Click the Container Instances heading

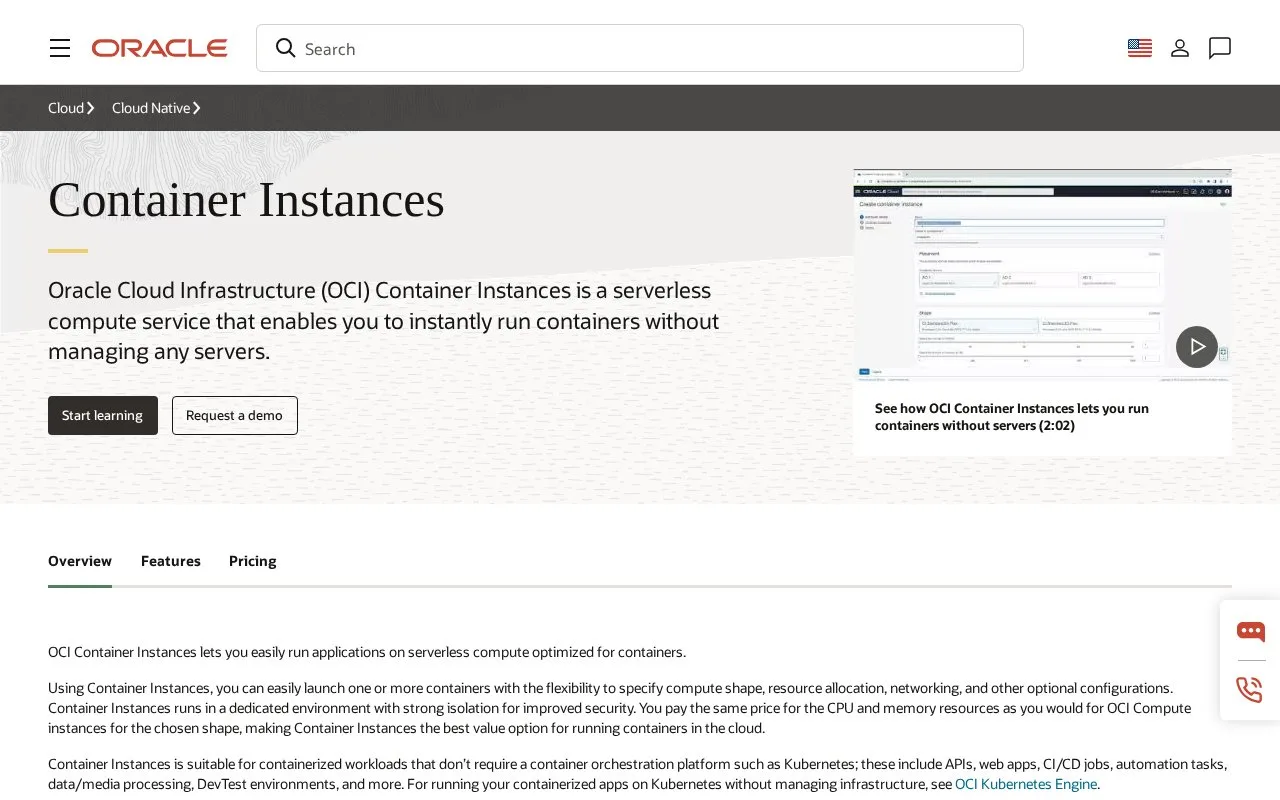[246, 199]
